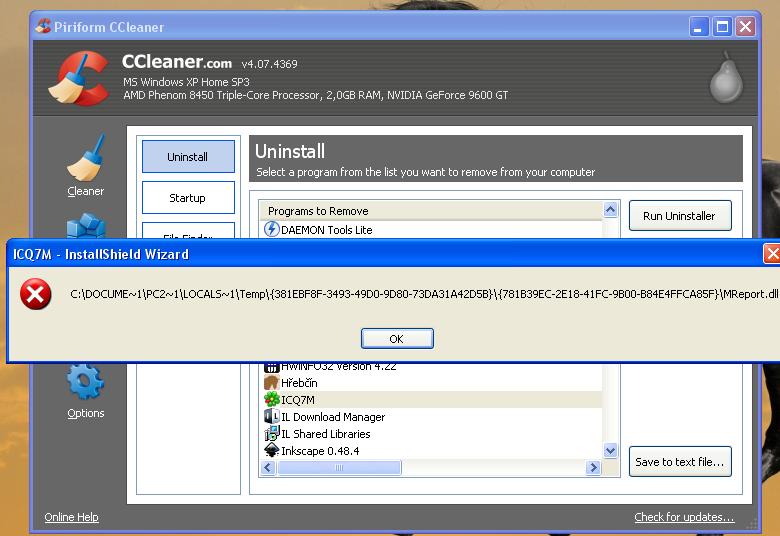Open the partially hidden File Finder tab
Image resolution: width=780 pixels, height=536 pixels.
[188, 231]
